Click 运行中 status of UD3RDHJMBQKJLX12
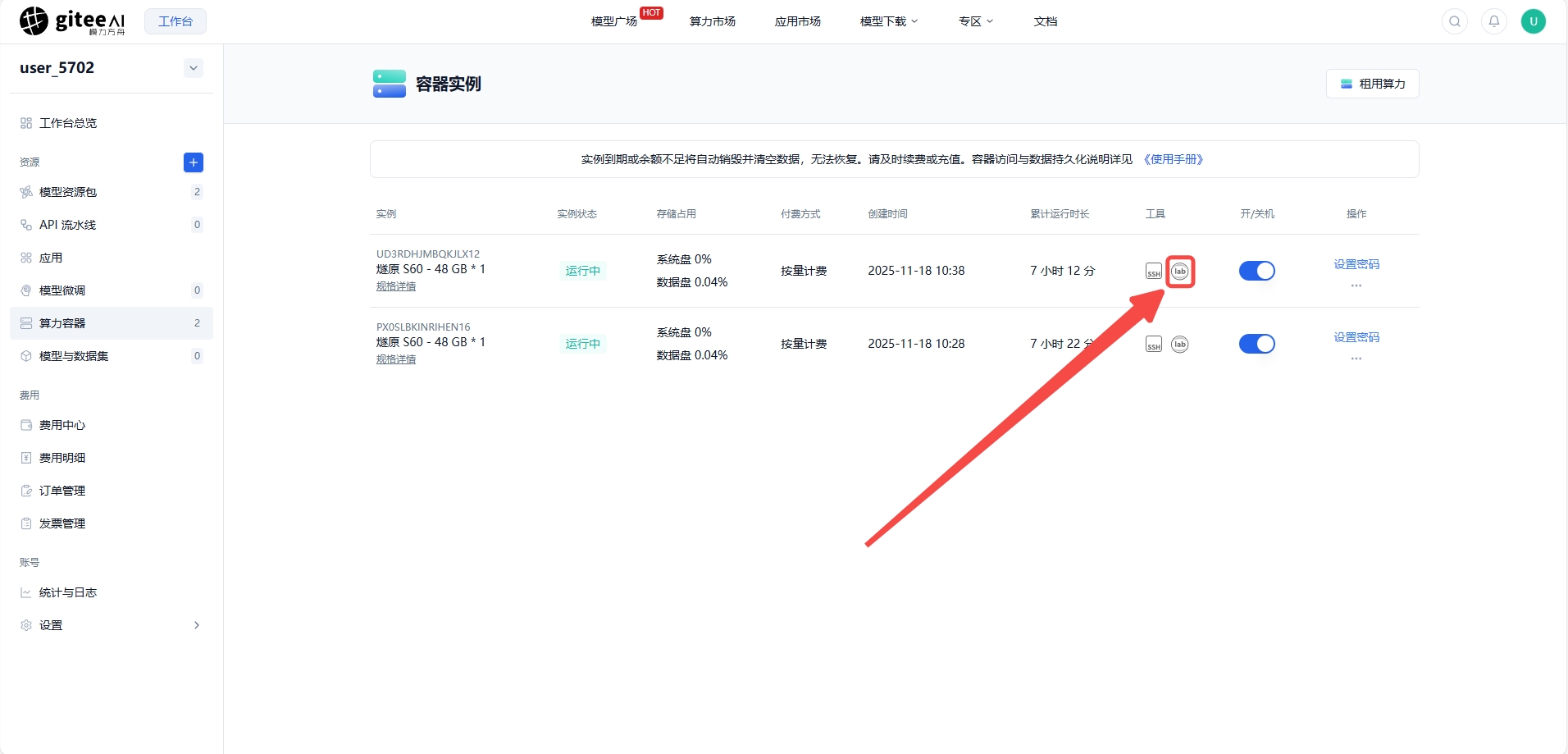The height and width of the screenshot is (754, 1568). coord(583,271)
